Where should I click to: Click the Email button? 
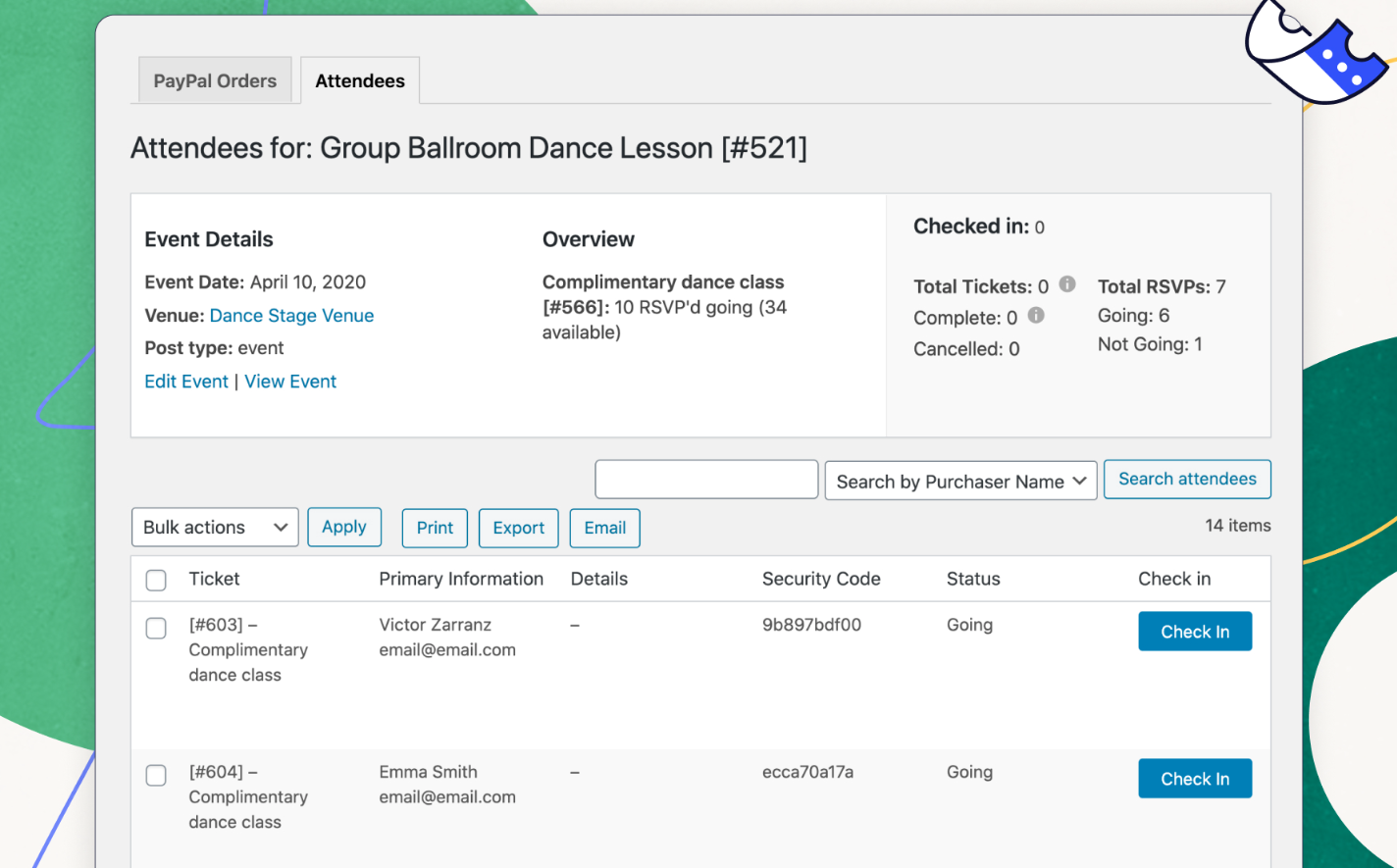pos(604,528)
